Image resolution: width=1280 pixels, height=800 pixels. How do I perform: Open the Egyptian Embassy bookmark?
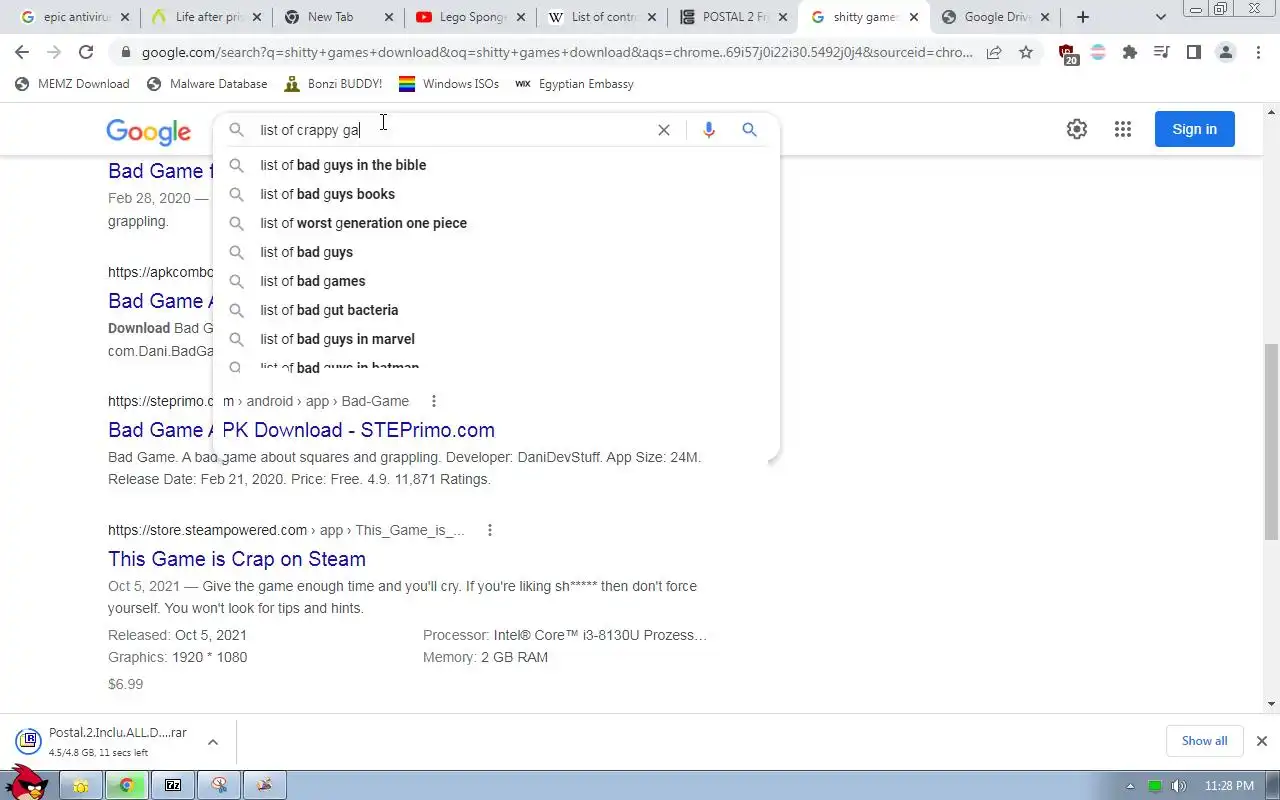tap(574, 84)
